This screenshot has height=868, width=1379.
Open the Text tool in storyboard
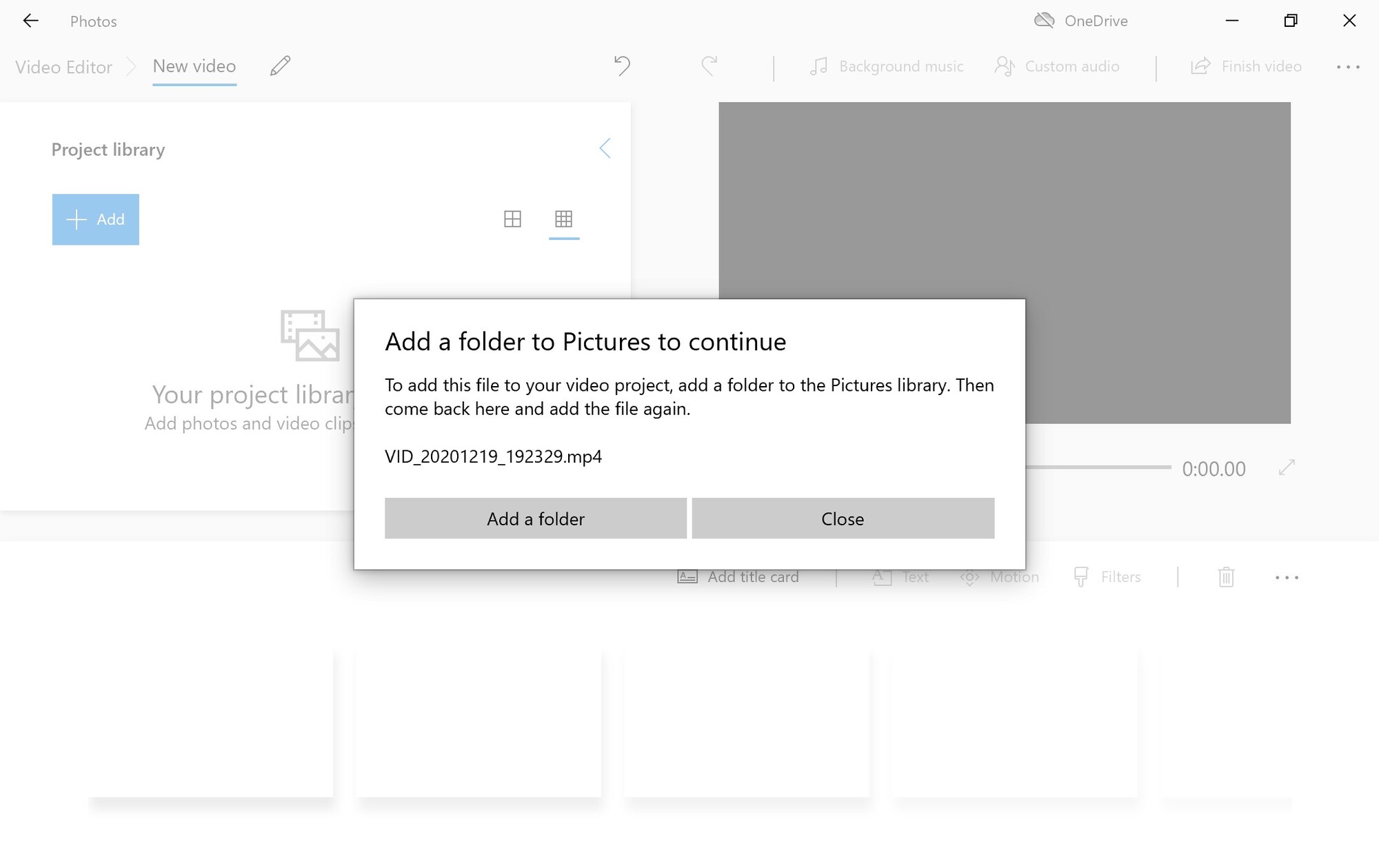click(900, 577)
